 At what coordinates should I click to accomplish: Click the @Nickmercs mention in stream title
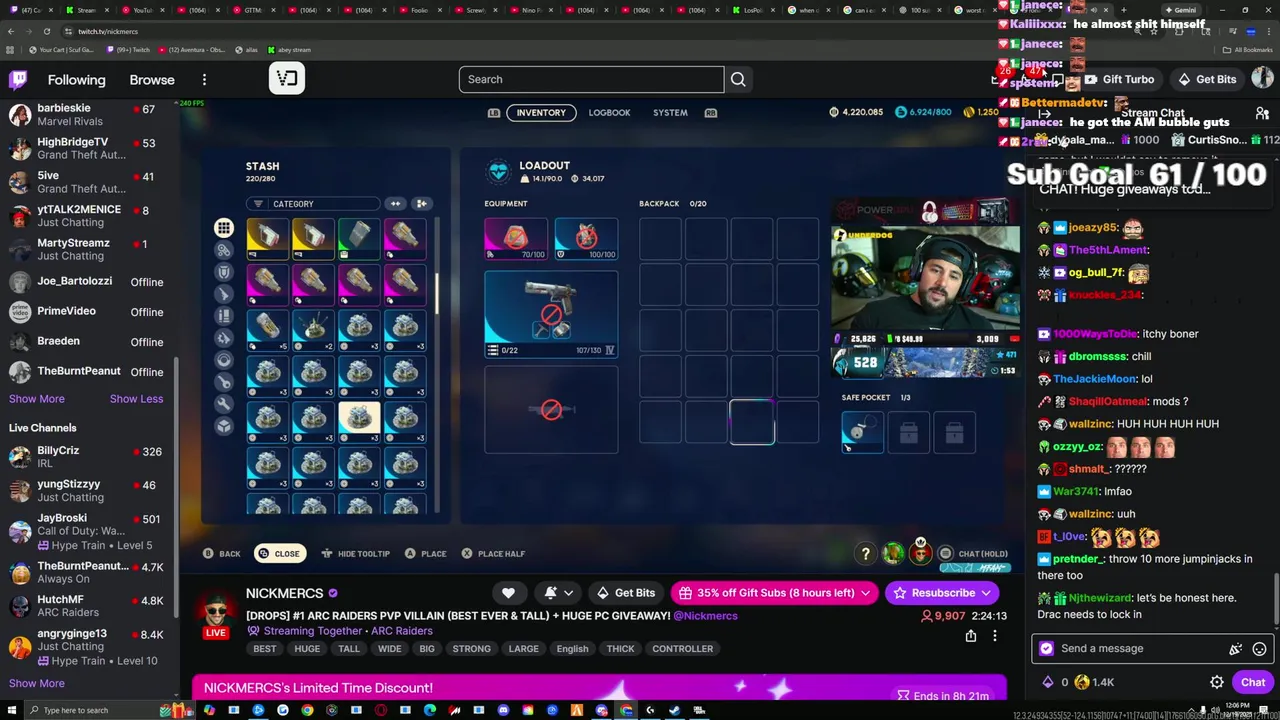pos(705,616)
